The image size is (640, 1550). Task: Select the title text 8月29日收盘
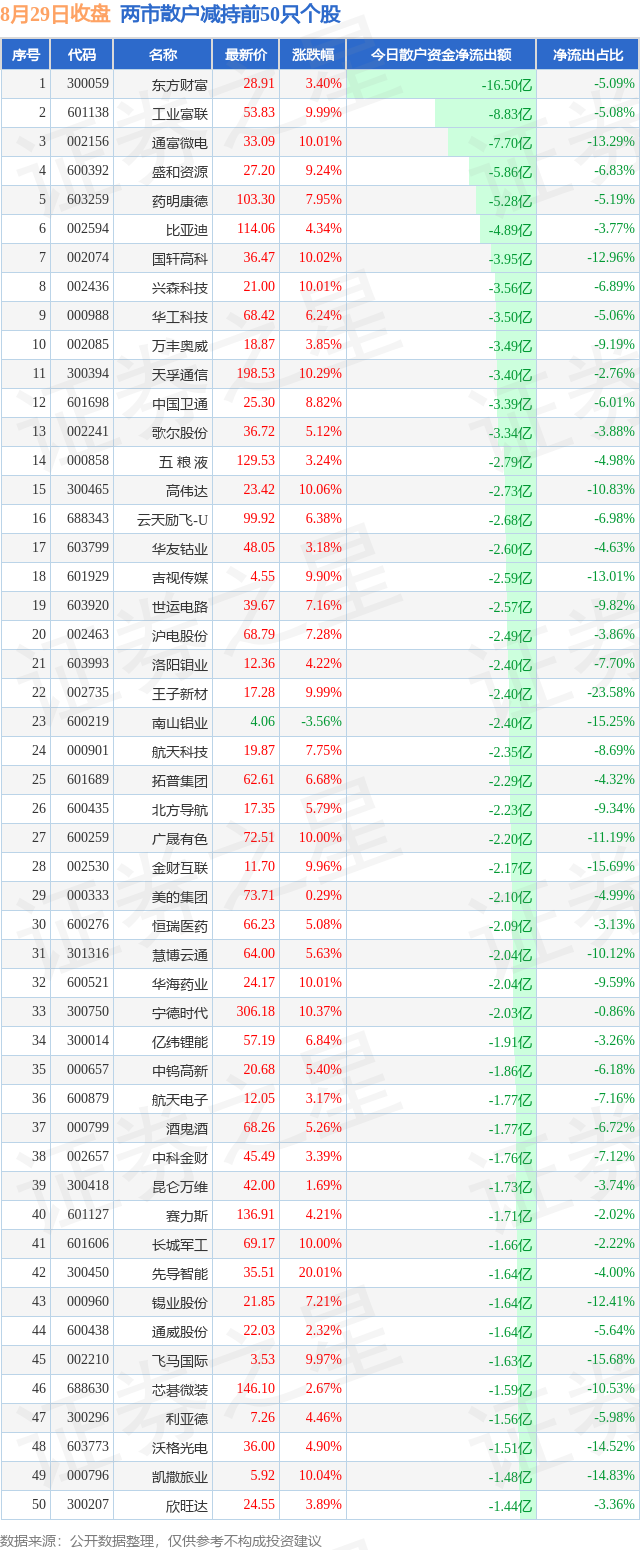[56, 14]
